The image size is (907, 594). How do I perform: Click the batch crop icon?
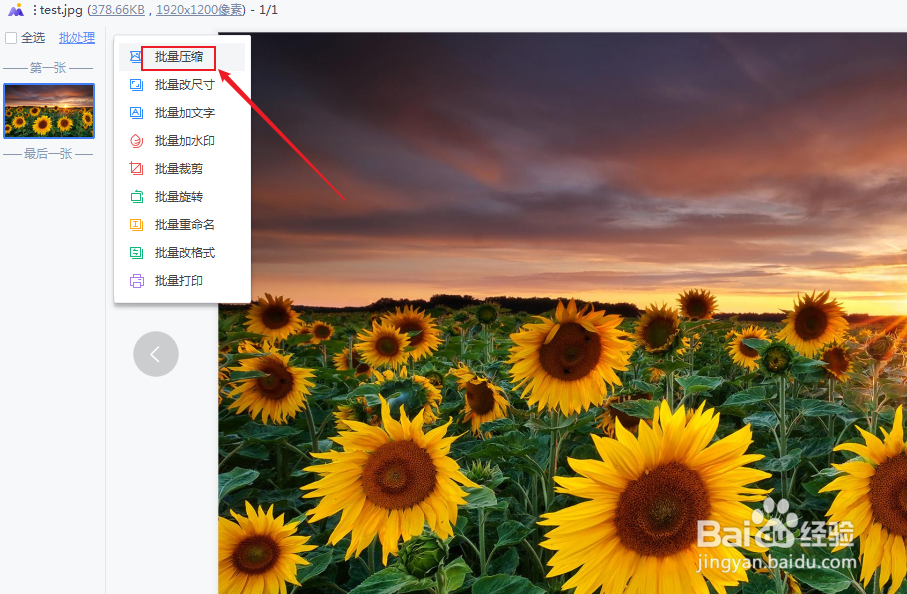click(x=136, y=168)
